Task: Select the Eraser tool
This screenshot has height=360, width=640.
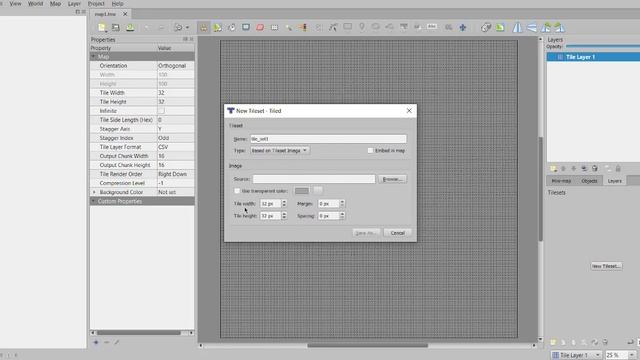Action: point(260,27)
